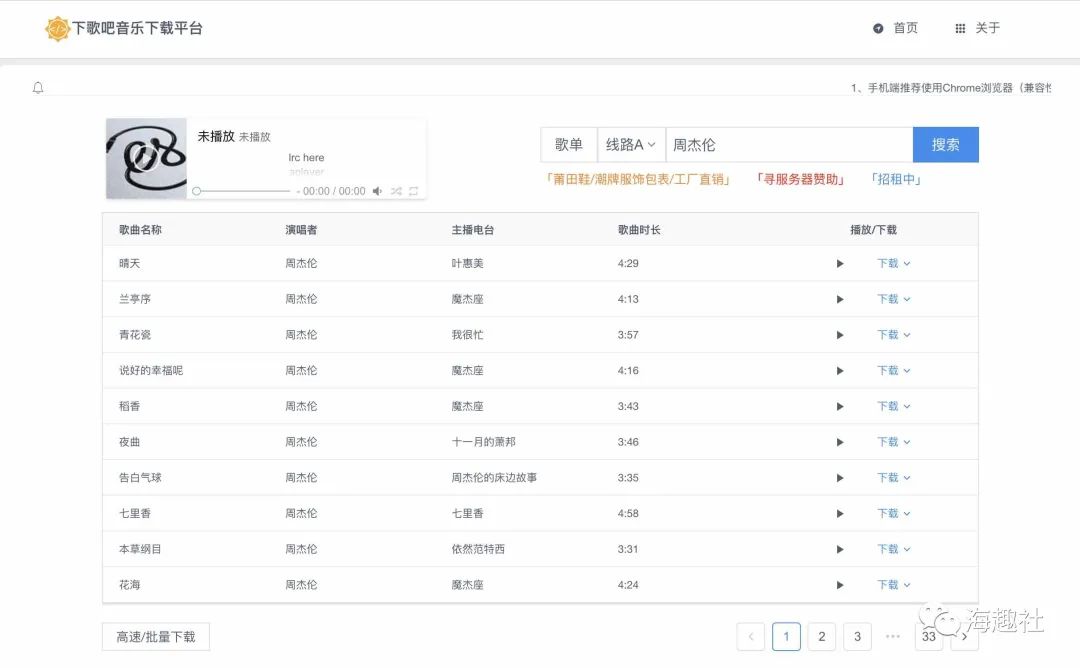Play the song 花海
The width and height of the screenshot is (1080, 668).
click(840, 585)
